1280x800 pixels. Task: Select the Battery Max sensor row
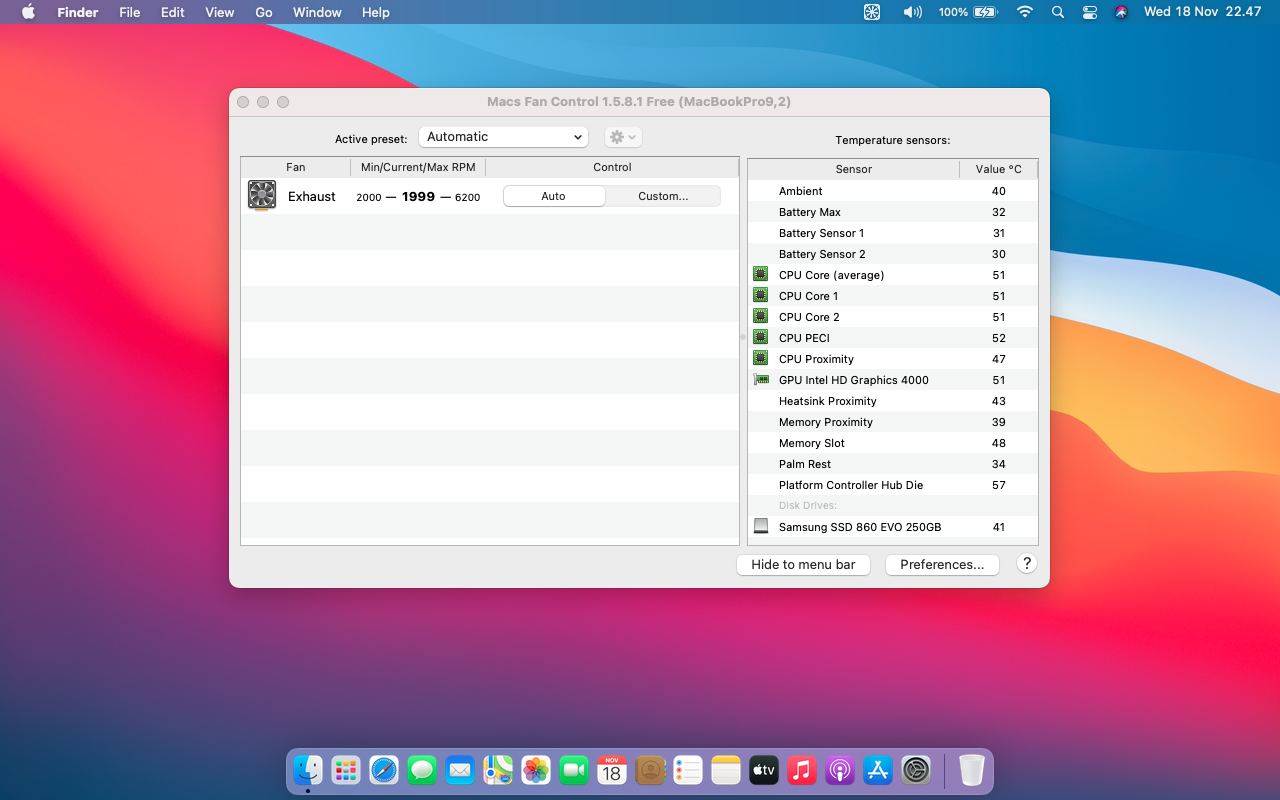tap(893, 212)
